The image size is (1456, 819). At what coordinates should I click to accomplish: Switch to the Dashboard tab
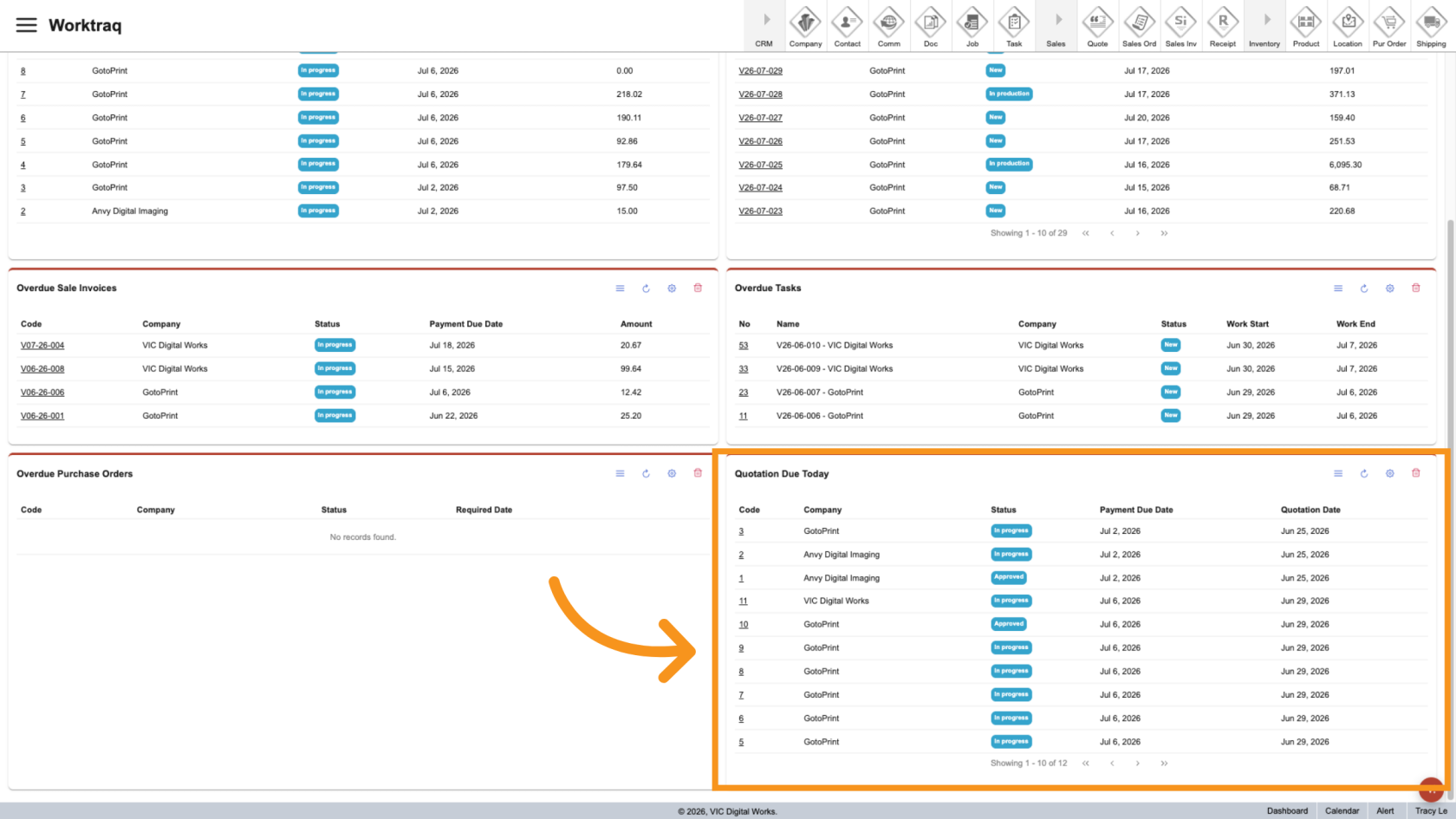(1287, 811)
